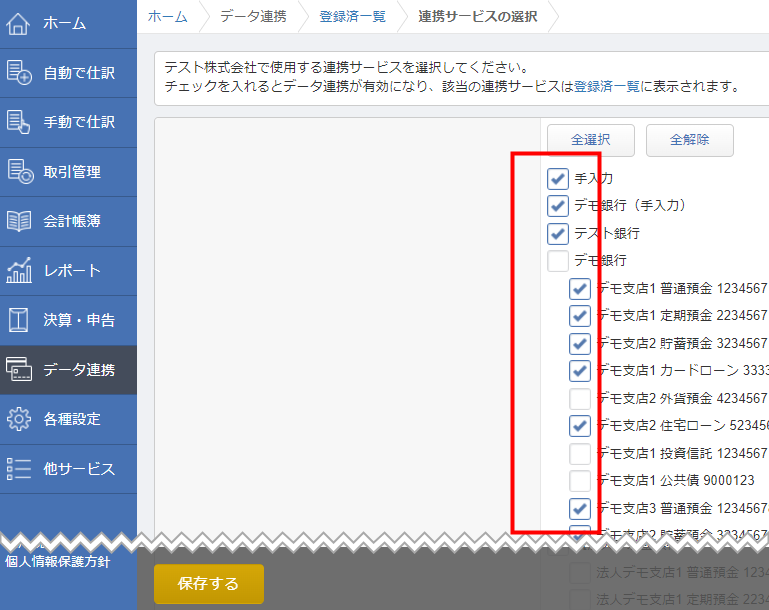Check the デモ支店1 投資信託 checkbox
769x610 pixels.
(580, 454)
